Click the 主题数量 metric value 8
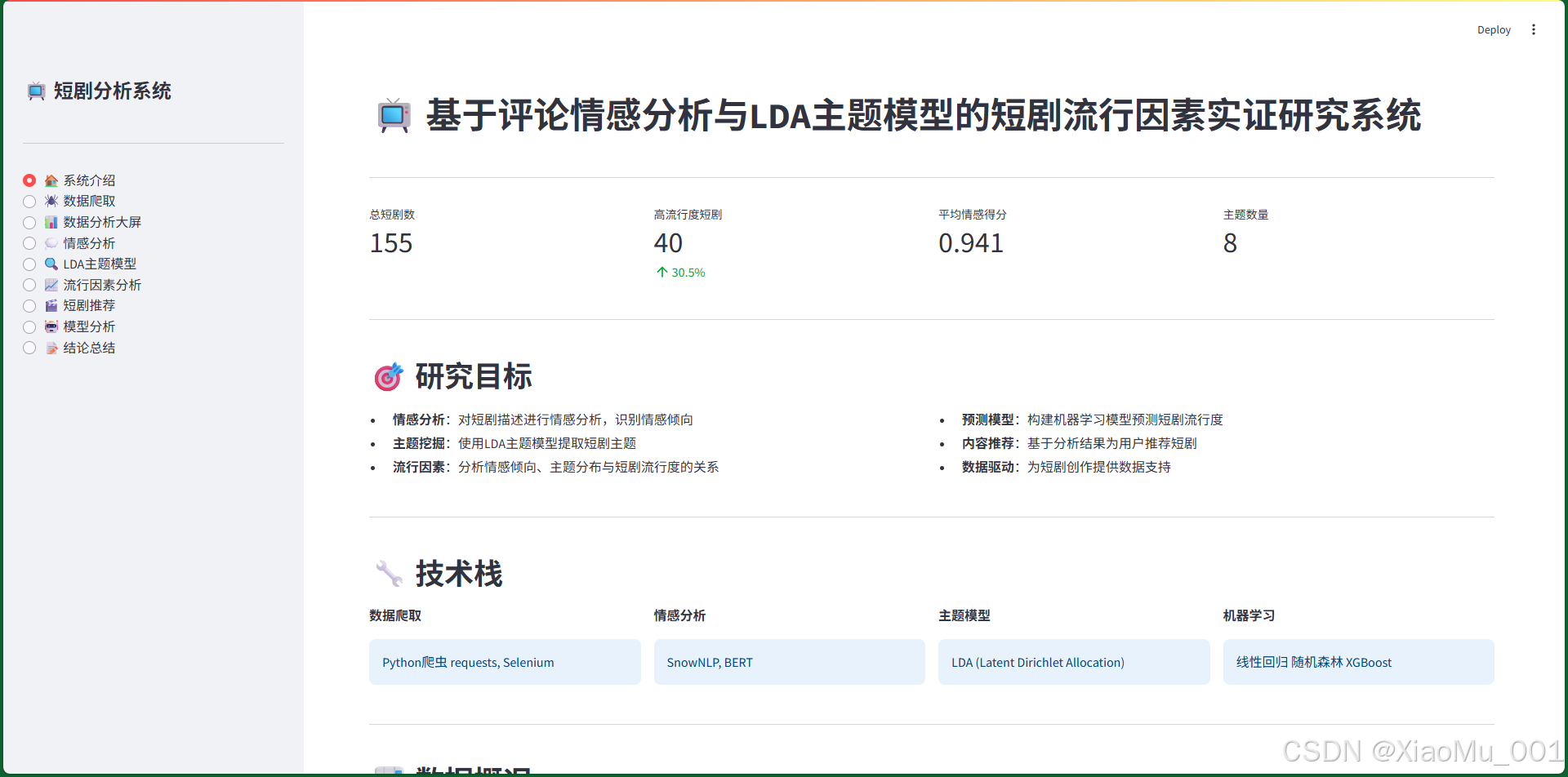The width and height of the screenshot is (1568, 777). (x=1230, y=243)
